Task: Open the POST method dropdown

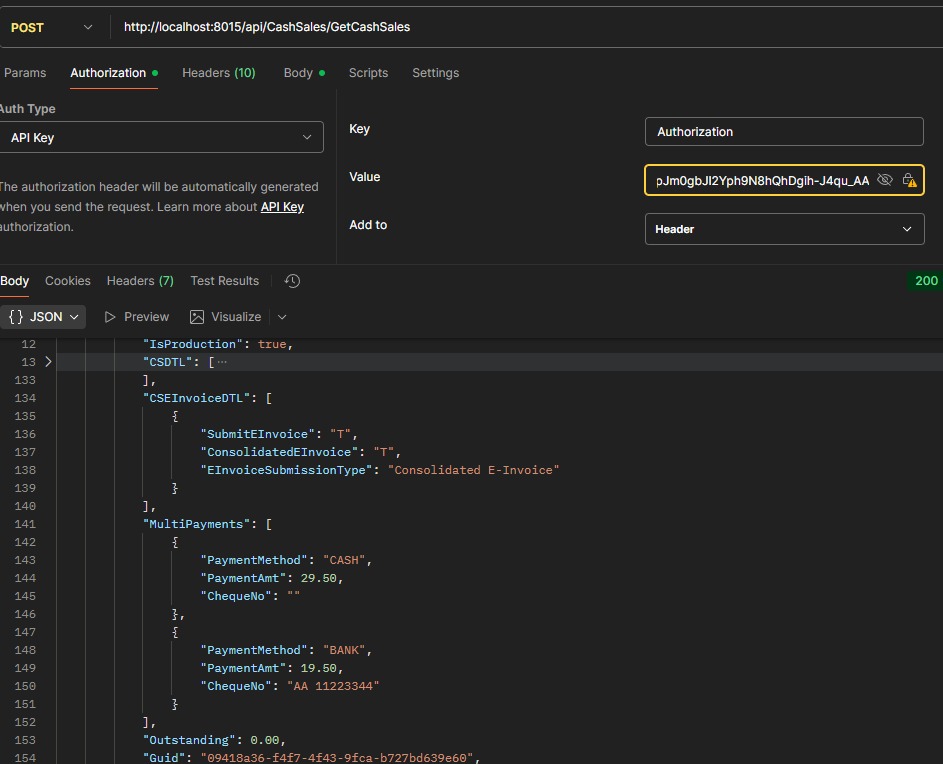Action: click(x=51, y=27)
